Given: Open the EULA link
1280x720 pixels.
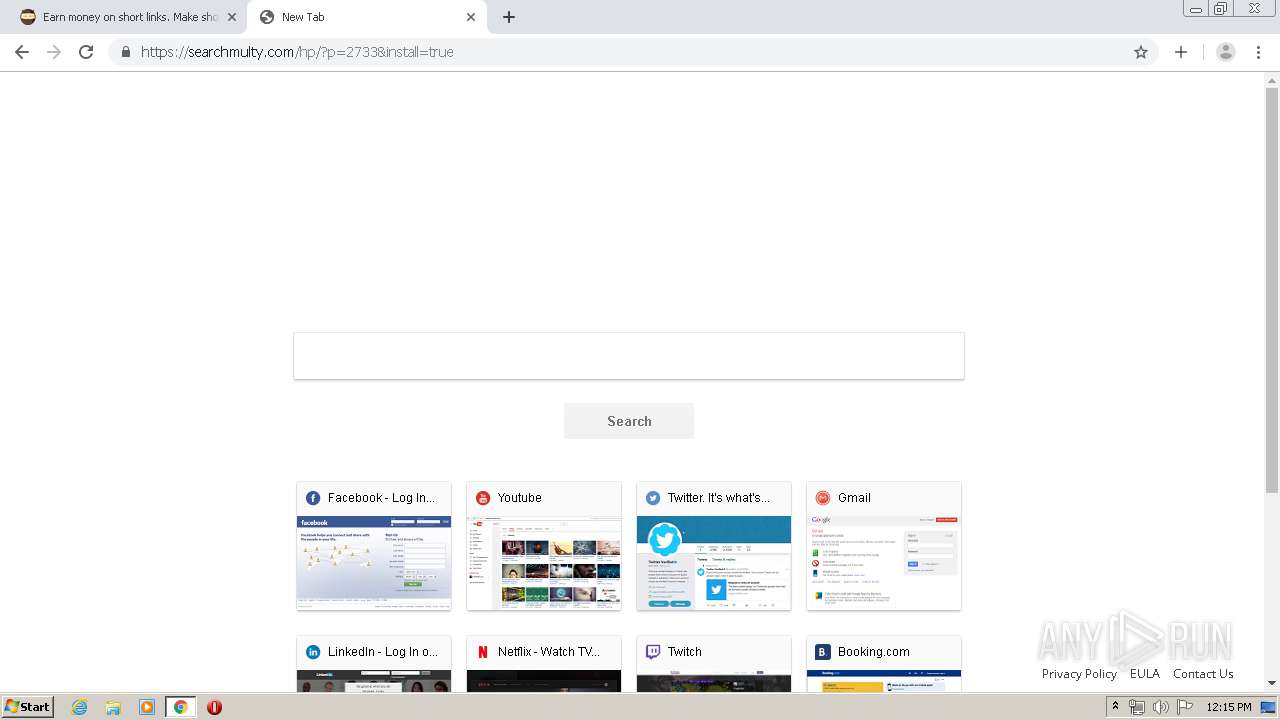Looking at the screenshot, I should (x=1145, y=674).
